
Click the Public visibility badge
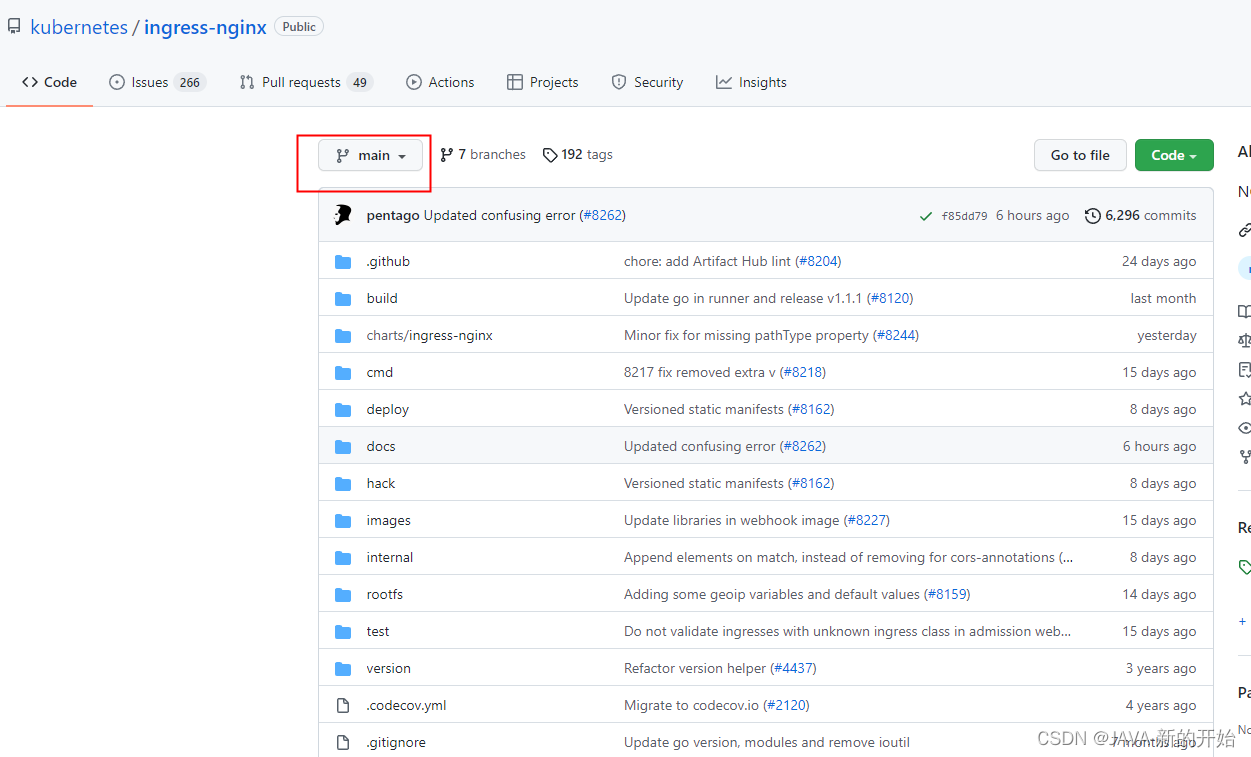point(299,27)
